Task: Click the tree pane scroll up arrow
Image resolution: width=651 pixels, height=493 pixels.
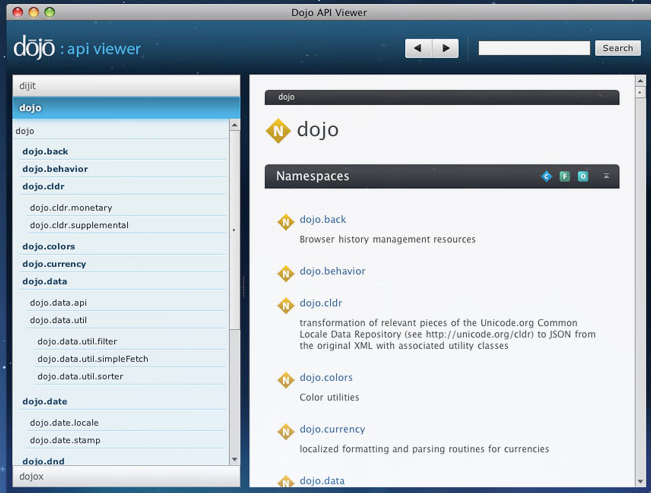Action: [235, 125]
